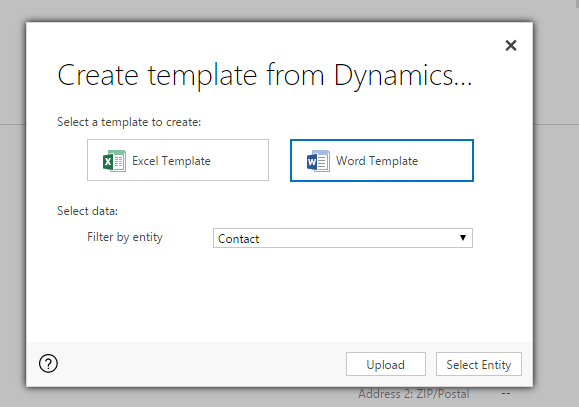Click the 'Filter by entity' label
This screenshot has width=579, height=407.
[x=125, y=237]
